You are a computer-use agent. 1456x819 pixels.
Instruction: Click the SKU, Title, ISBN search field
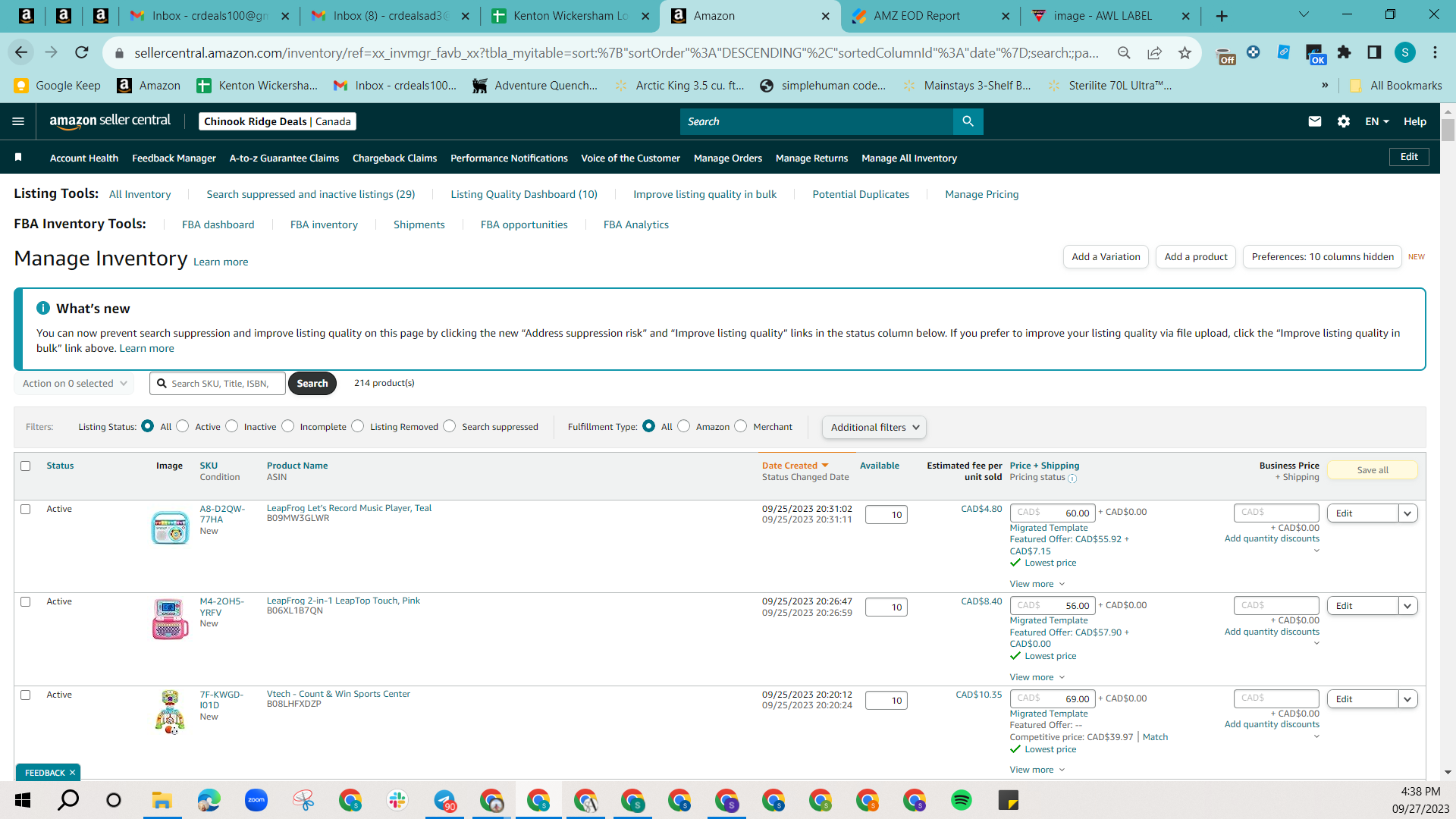[218, 384]
